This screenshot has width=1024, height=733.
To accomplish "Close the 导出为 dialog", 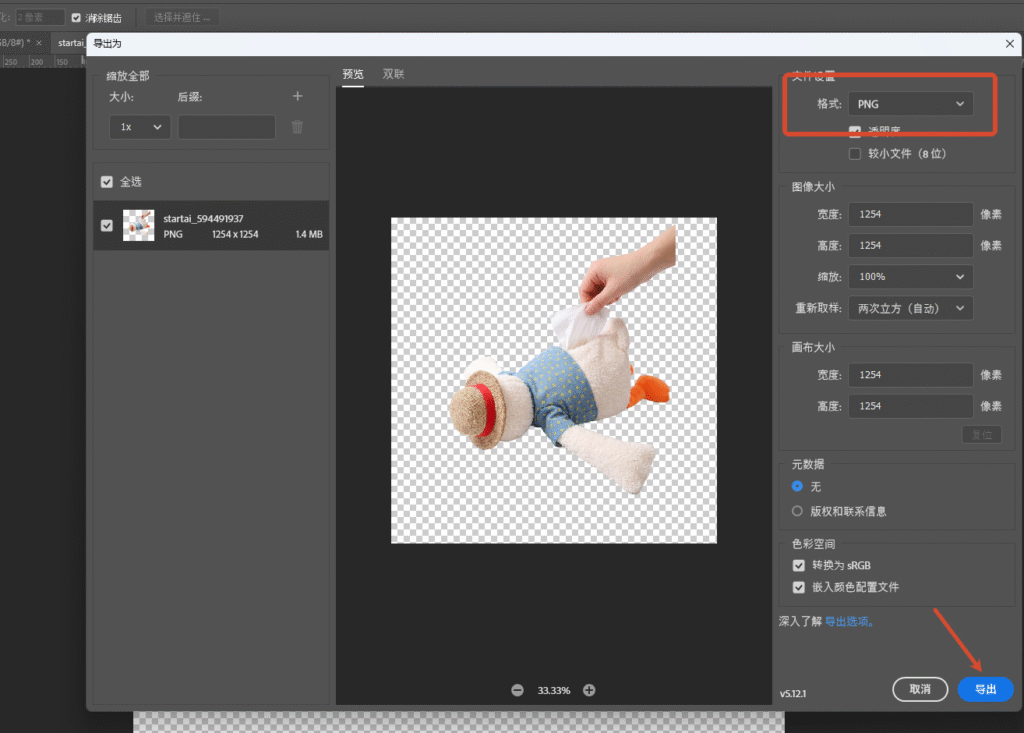I will tap(1010, 44).
